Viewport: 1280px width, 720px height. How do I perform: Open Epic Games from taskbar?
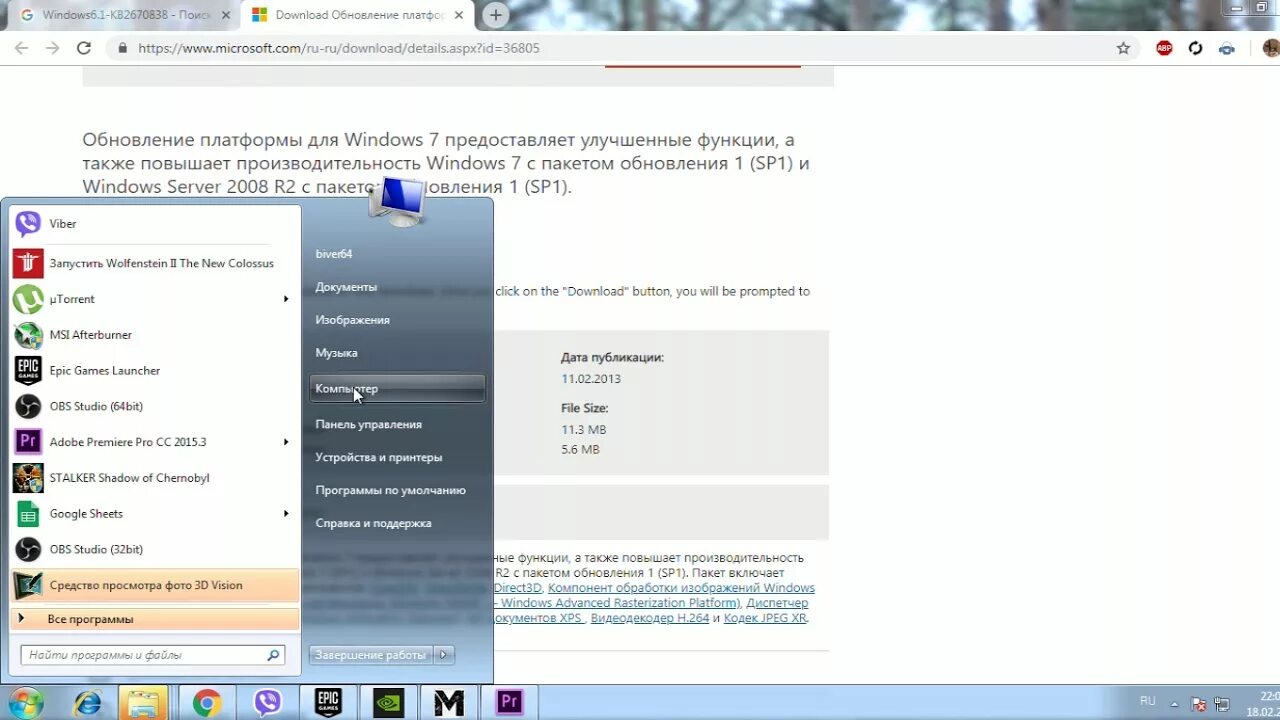click(328, 703)
